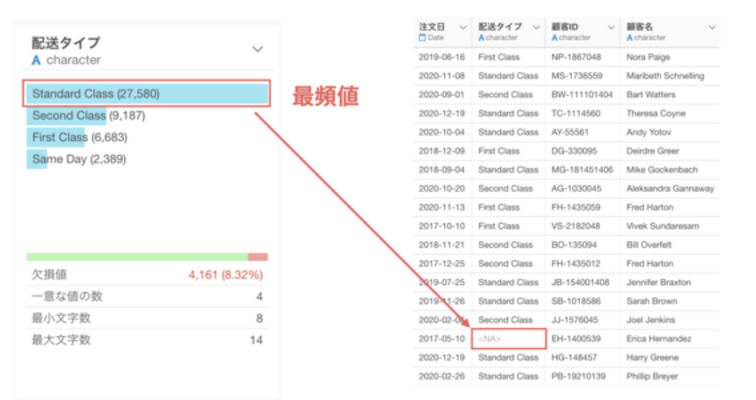Image resolution: width=756 pixels, height=400 pixels.
Task: Click the red missing-values segment of bar
Action: point(258,257)
